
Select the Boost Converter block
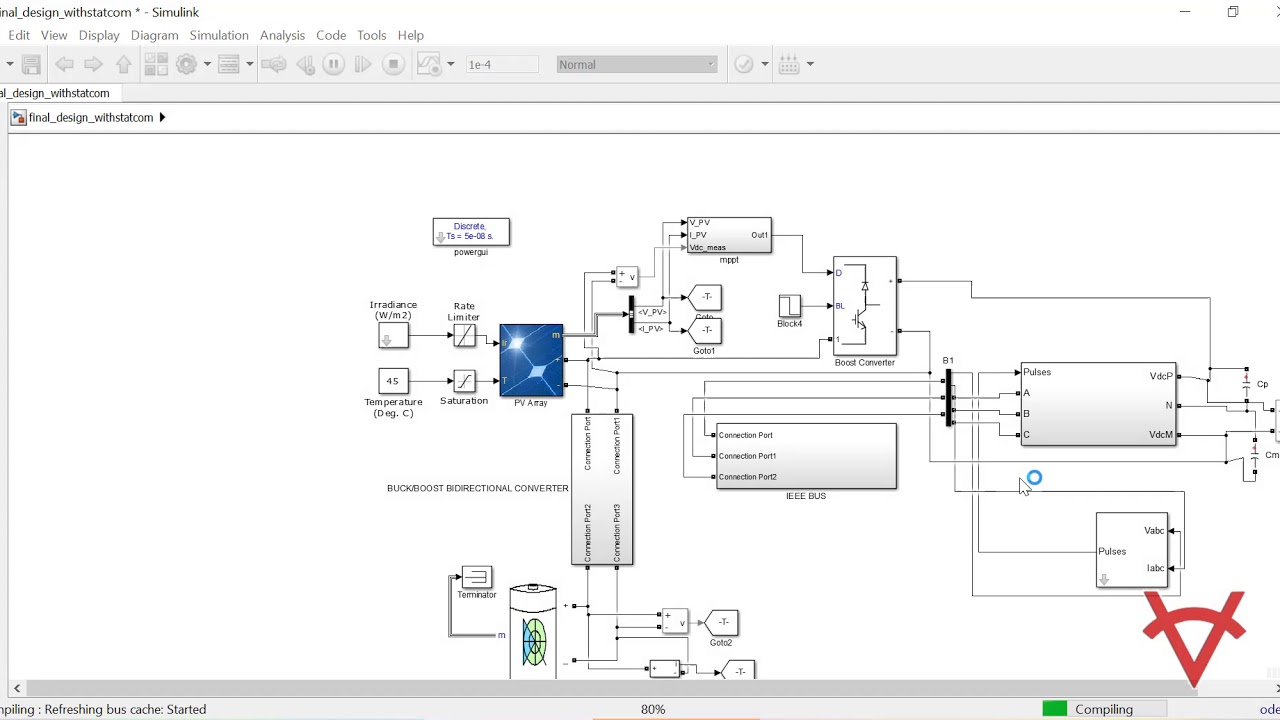click(865, 306)
